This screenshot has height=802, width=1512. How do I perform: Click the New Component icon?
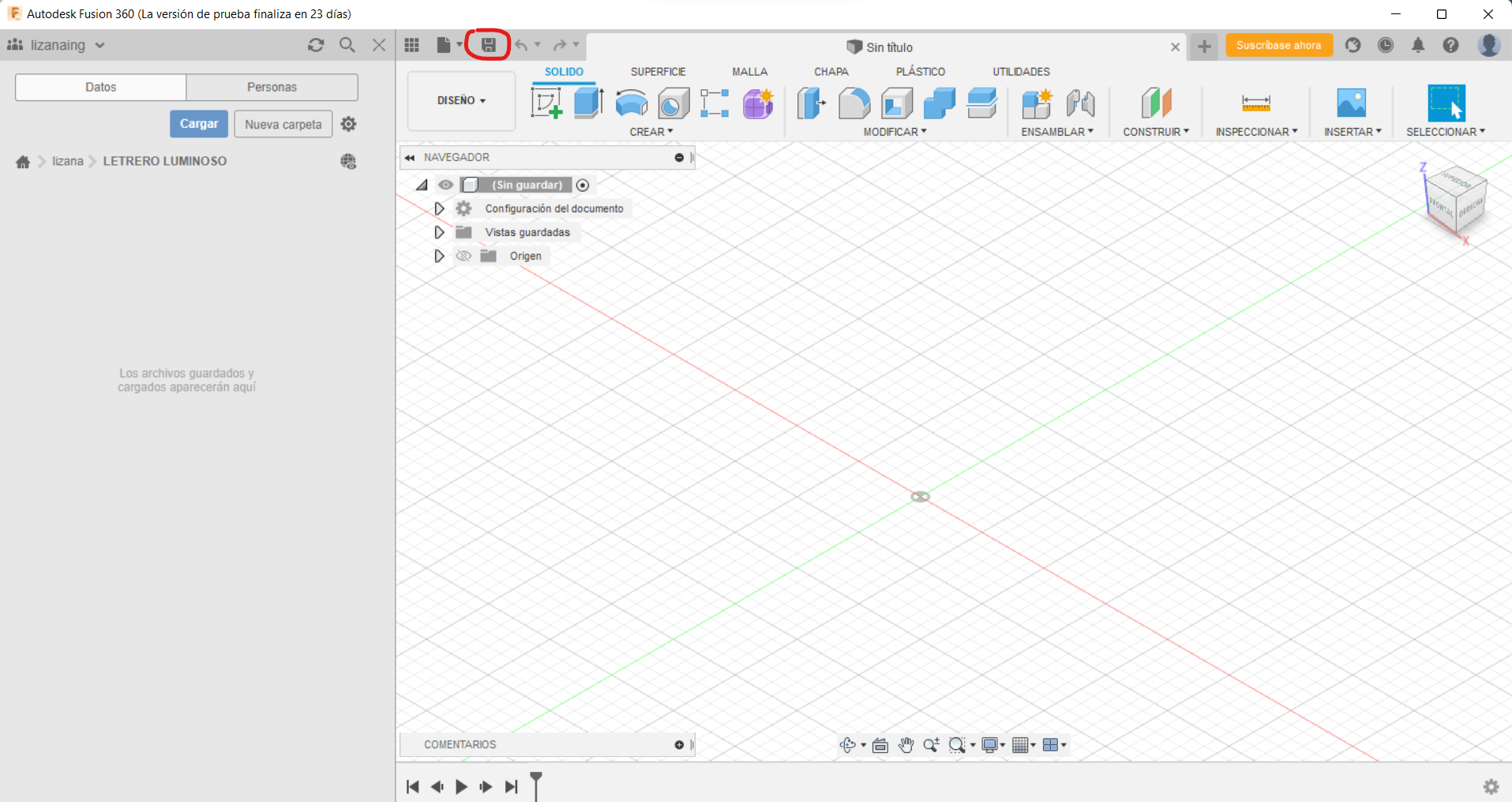tap(1037, 103)
